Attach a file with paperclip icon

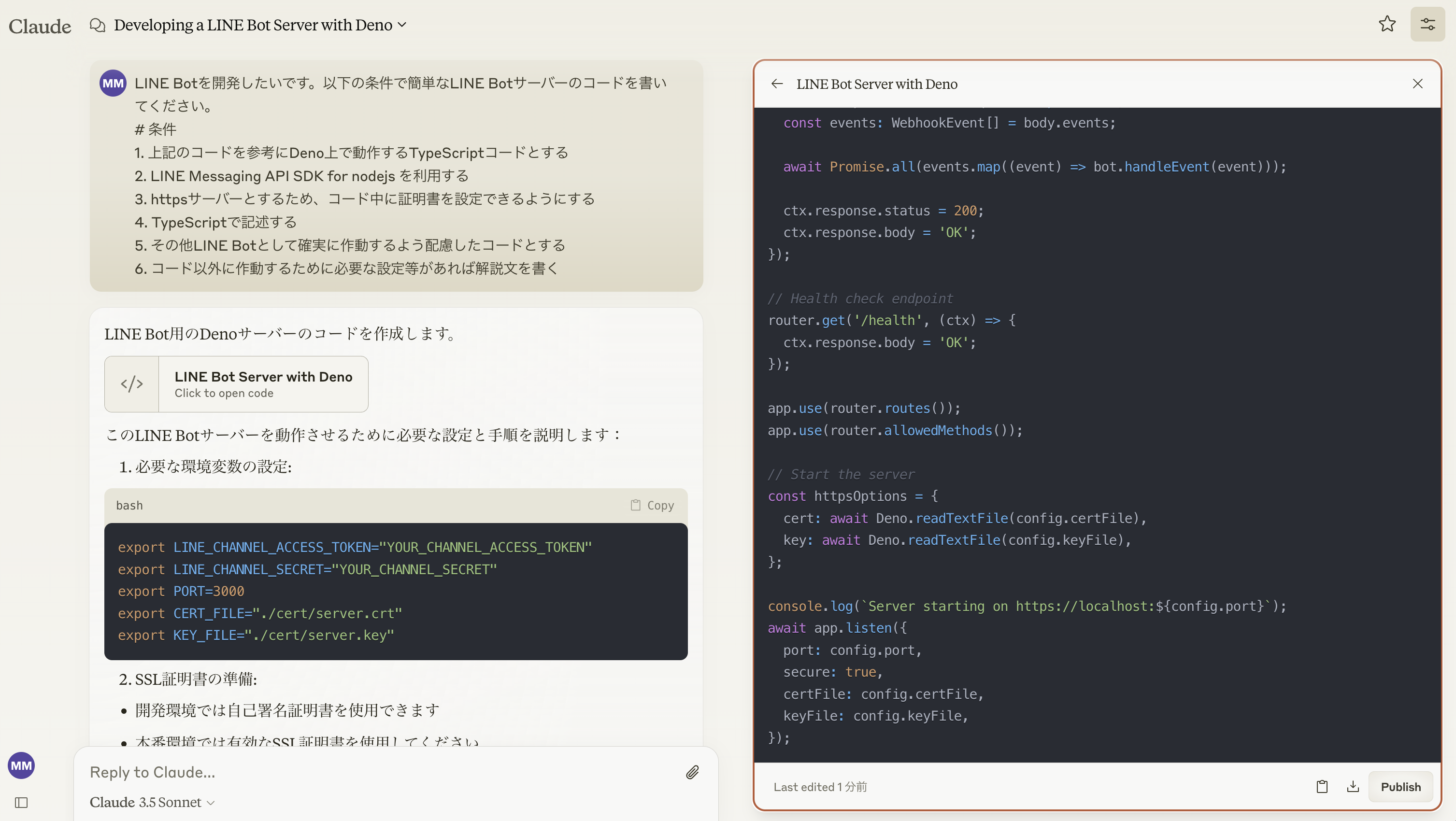click(x=692, y=772)
